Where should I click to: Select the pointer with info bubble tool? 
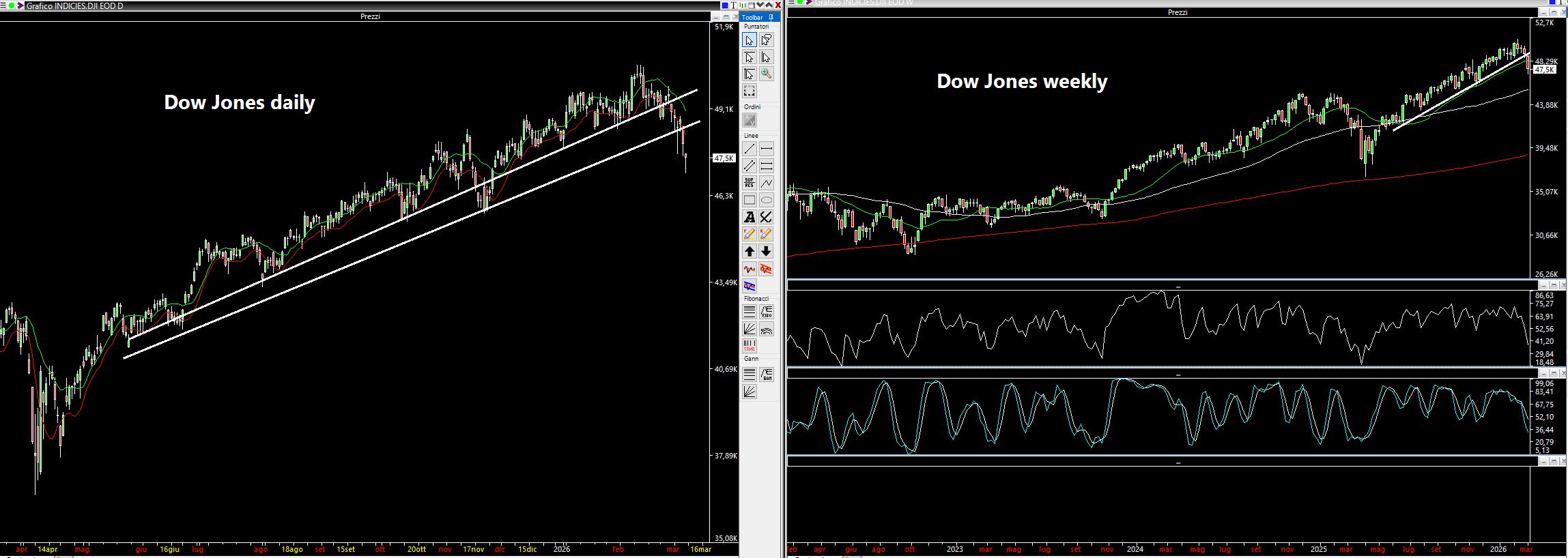point(767,40)
